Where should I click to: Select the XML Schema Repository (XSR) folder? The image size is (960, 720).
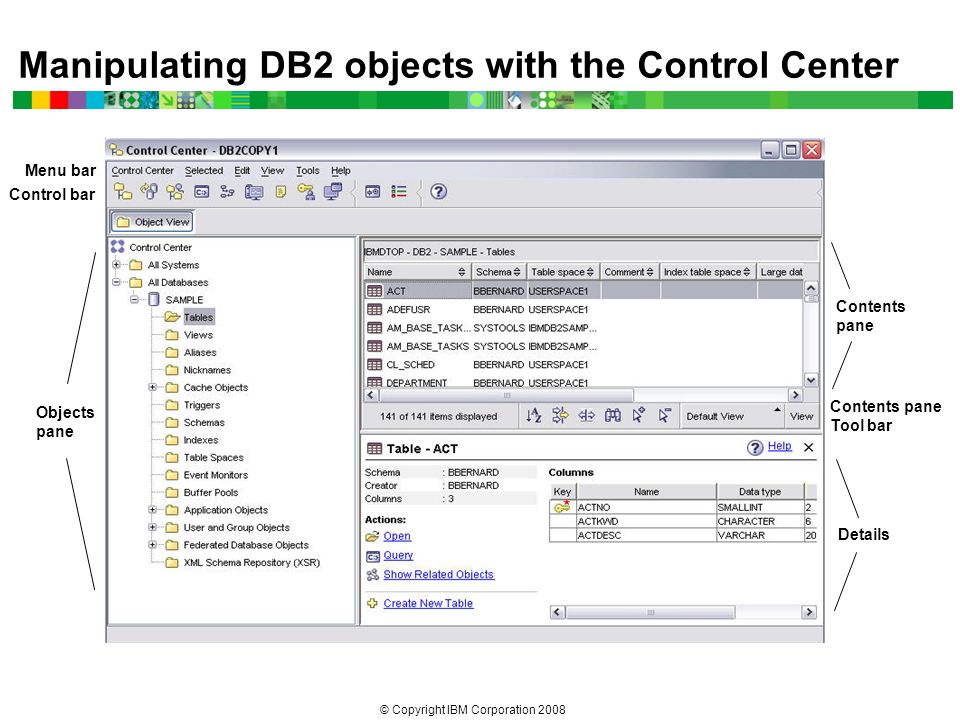tap(243, 562)
